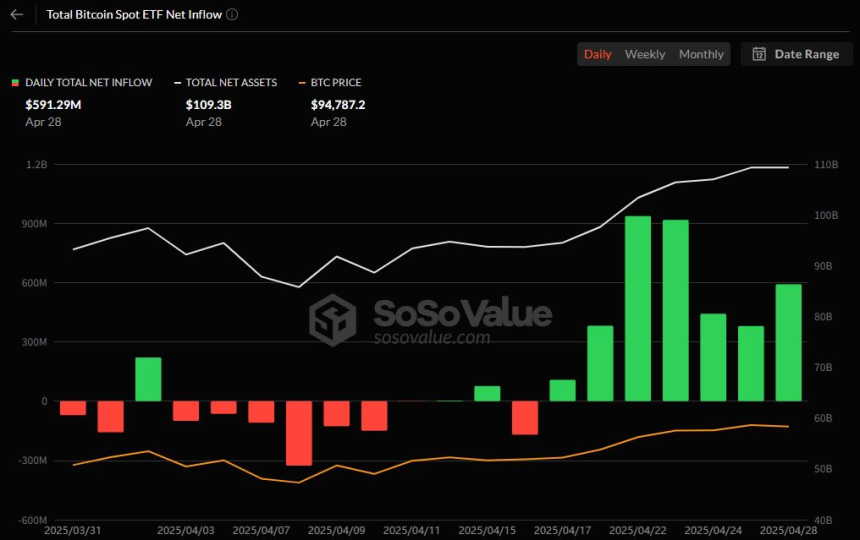Click the green legend color square
The width and height of the screenshot is (860, 540).
pos(15,83)
